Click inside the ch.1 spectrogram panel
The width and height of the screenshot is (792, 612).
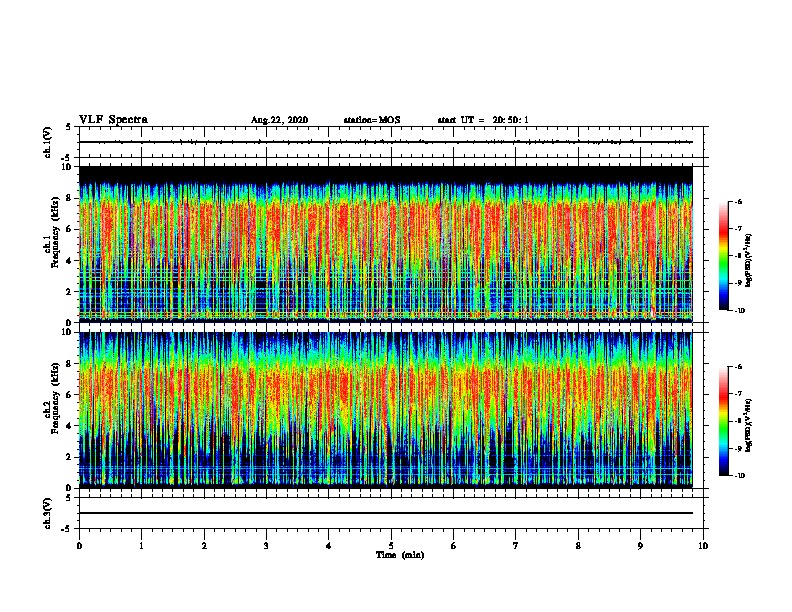[x=386, y=244]
